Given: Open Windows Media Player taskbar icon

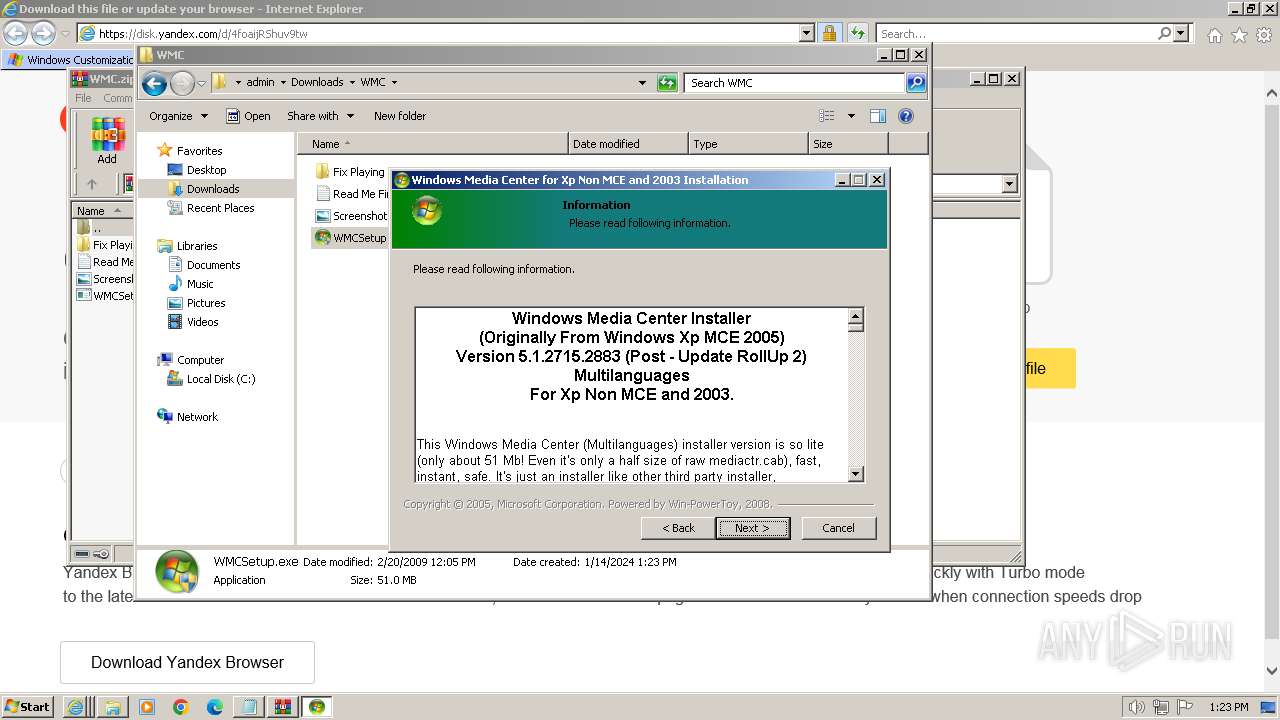Looking at the screenshot, I should click(147, 707).
